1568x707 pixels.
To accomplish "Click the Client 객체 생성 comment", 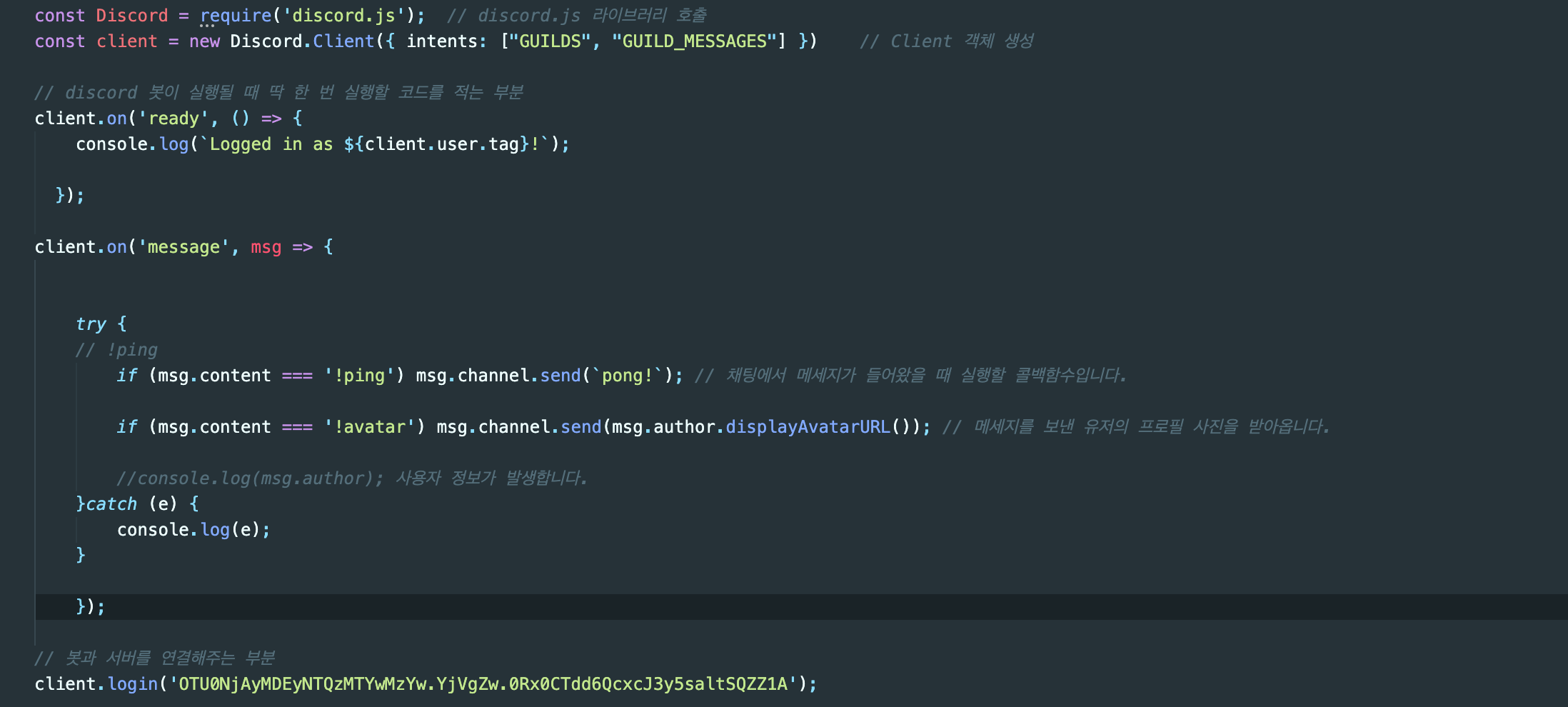I will [x=947, y=41].
